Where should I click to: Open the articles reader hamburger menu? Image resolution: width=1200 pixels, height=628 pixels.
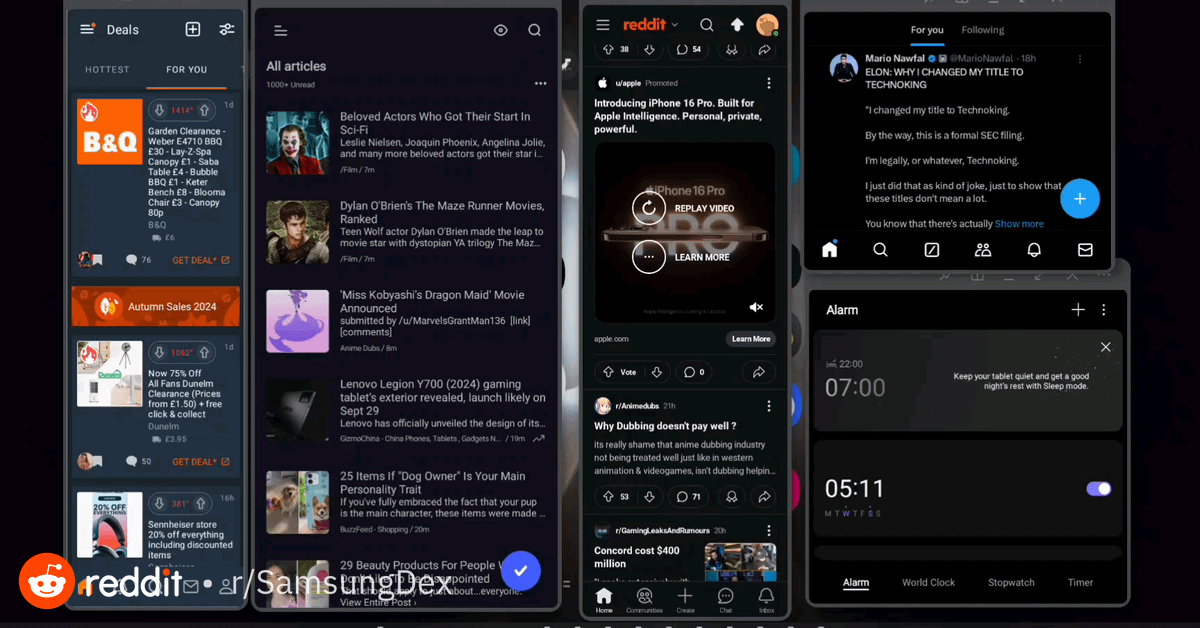coord(281,31)
